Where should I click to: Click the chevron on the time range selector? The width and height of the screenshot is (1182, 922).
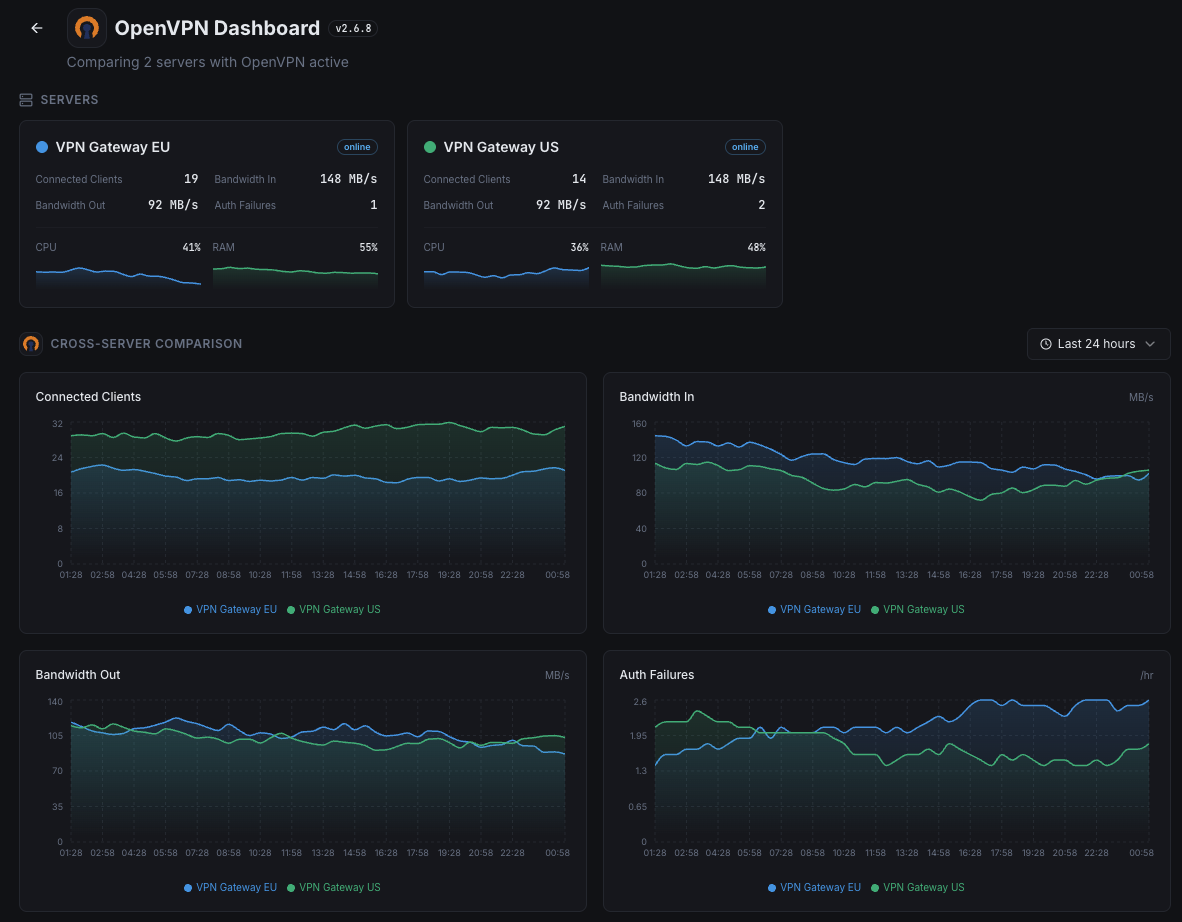1150,344
